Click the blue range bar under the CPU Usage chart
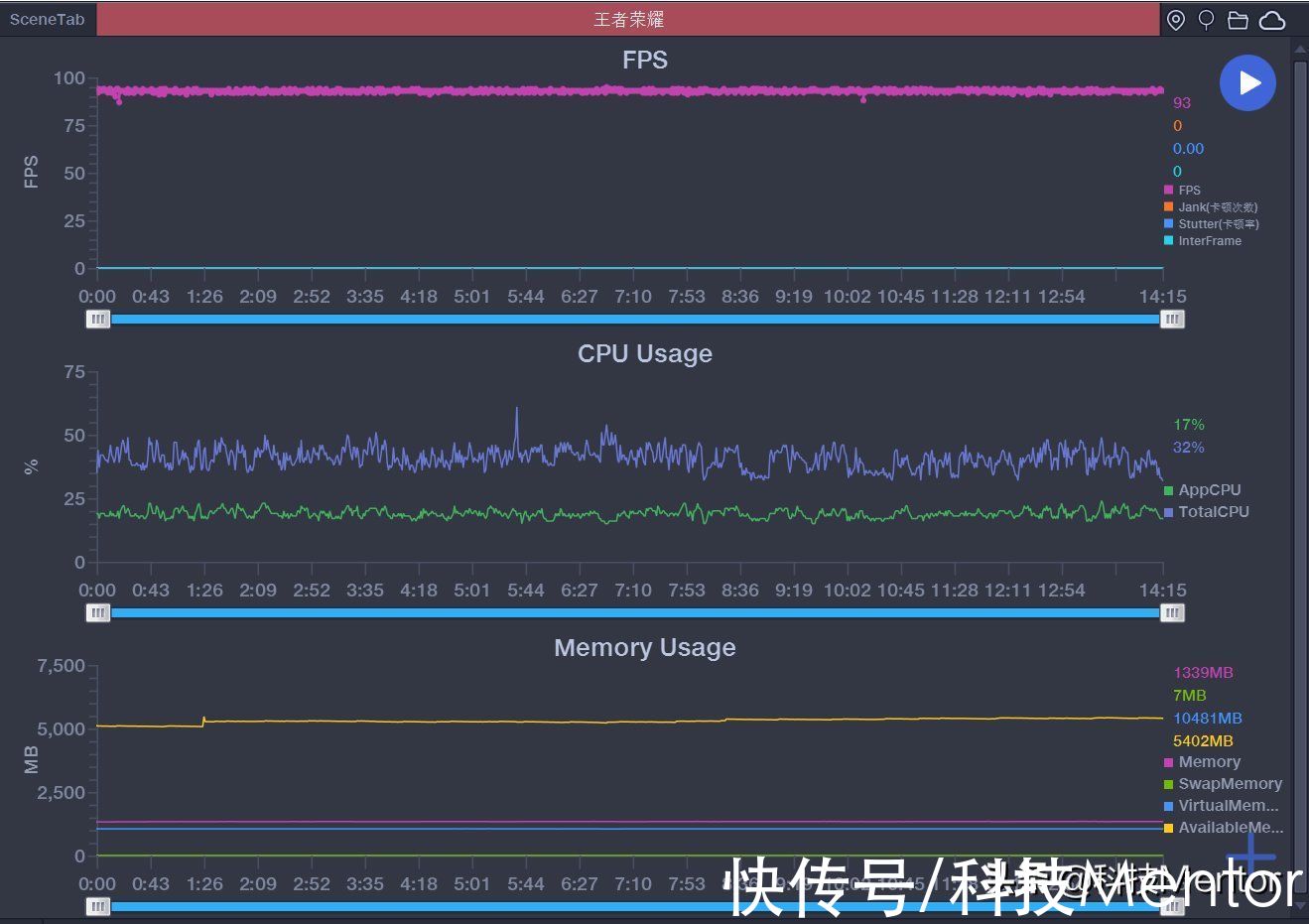1309x924 pixels. [x=635, y=612]
